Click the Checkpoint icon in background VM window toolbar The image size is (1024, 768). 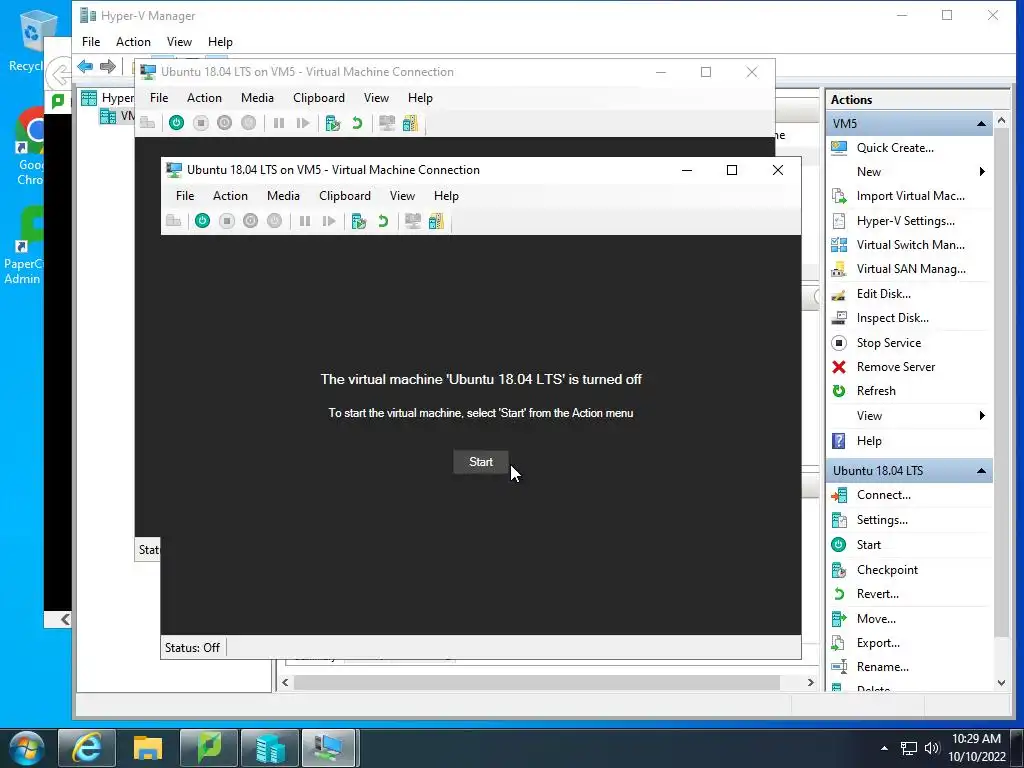332,123
